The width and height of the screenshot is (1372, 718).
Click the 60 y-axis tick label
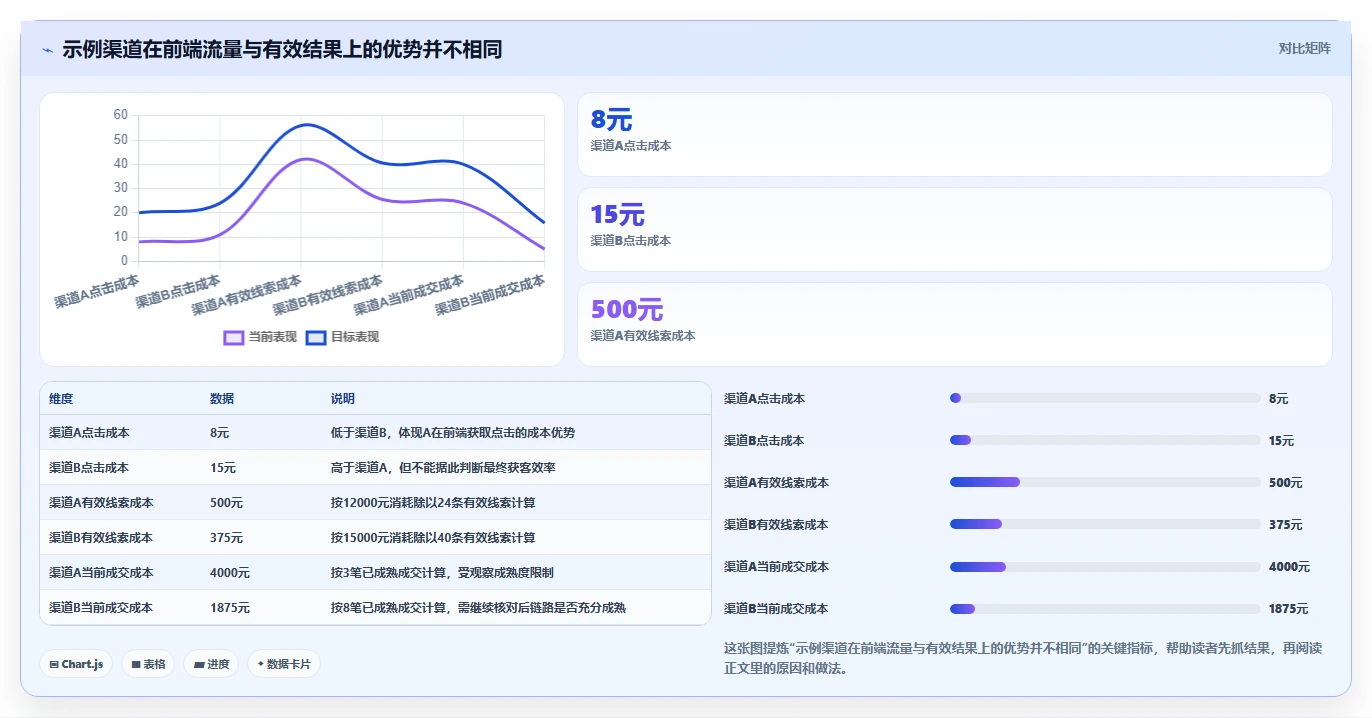(121, 115)
